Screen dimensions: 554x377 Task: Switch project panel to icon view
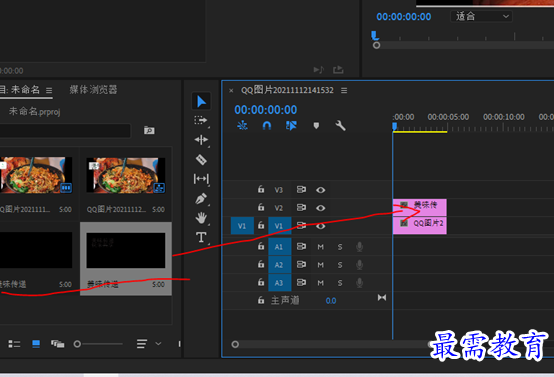coord(36,344)
